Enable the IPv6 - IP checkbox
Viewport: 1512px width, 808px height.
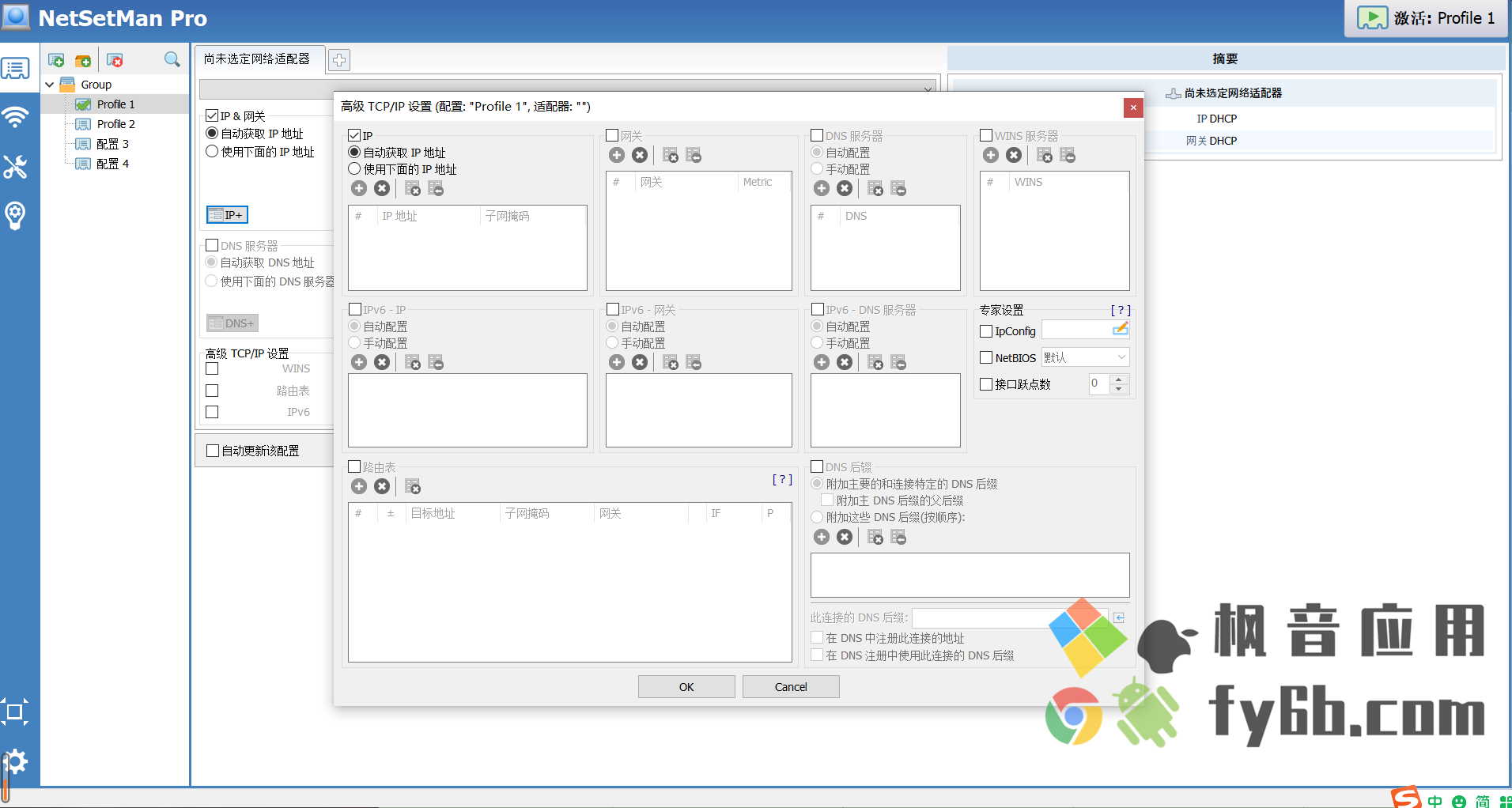(355, 309)
